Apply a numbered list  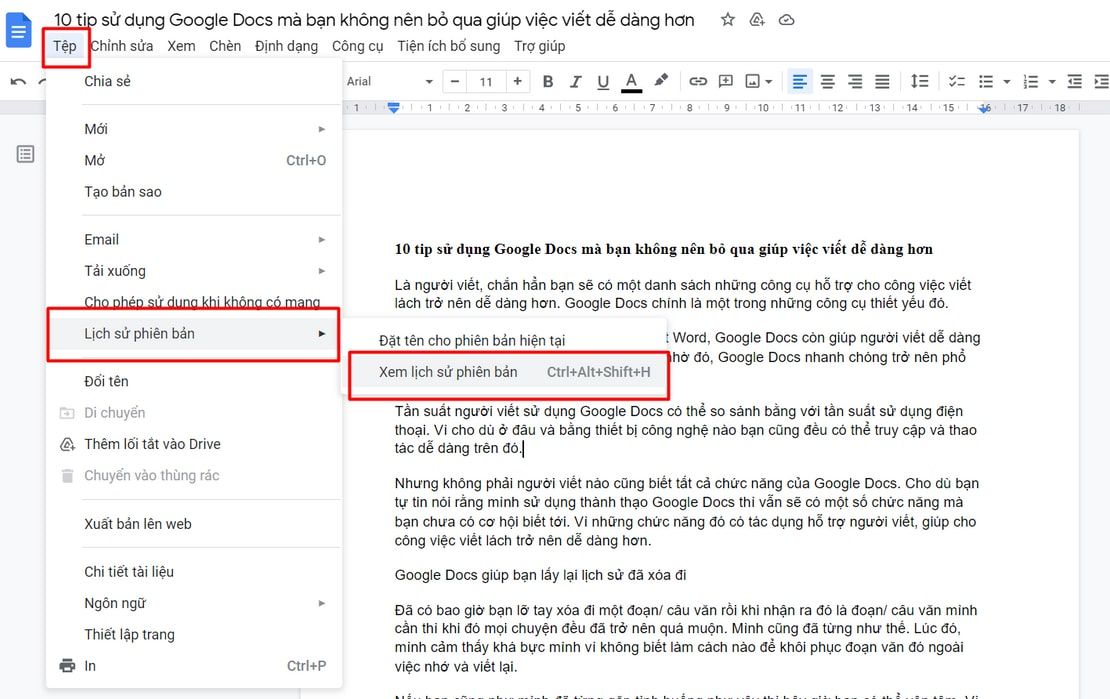pos(1031,81)
